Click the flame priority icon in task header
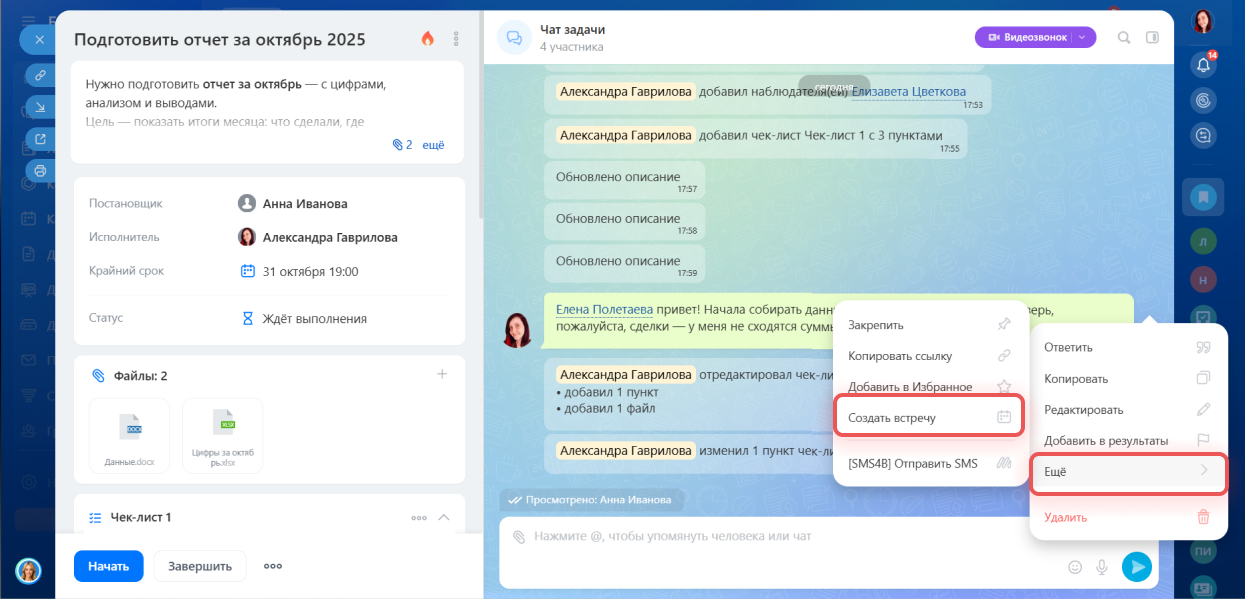The height and width of the screenshot is (599, 1245). pyautogui.click(x=428, y=39)
